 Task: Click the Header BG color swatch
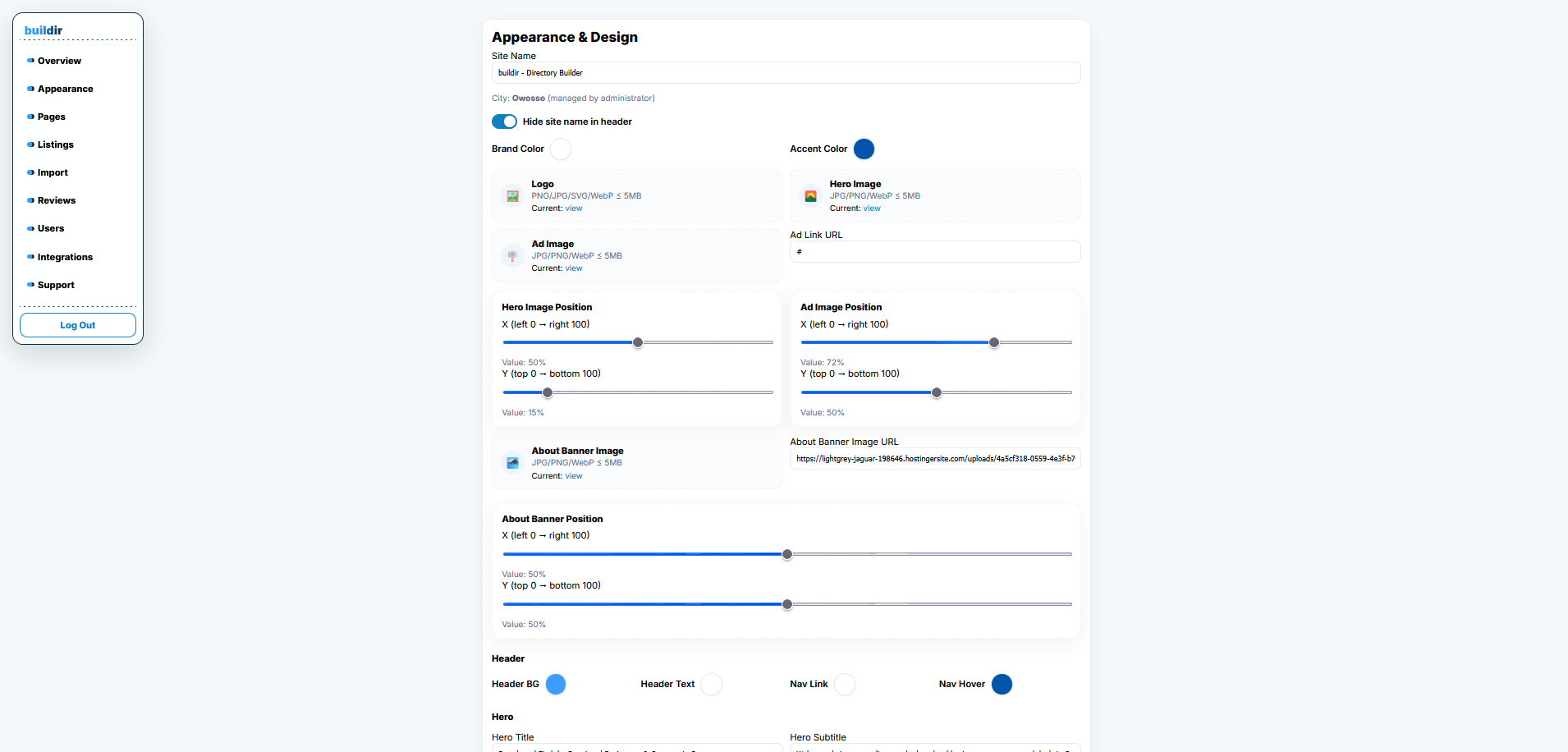click(555, 684)
